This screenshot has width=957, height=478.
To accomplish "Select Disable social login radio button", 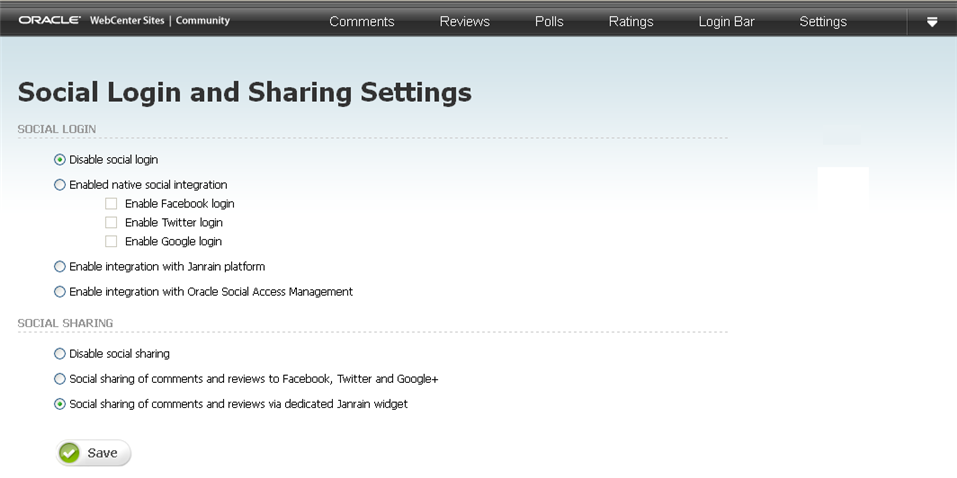I will (x=60, y=159).
